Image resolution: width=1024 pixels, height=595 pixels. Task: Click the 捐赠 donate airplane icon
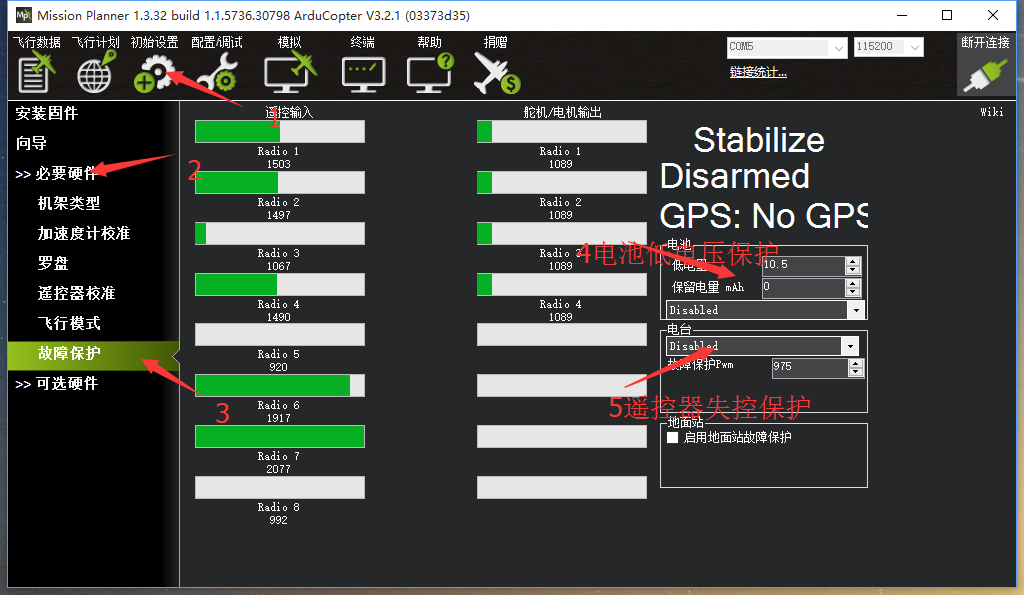[496, 72]
